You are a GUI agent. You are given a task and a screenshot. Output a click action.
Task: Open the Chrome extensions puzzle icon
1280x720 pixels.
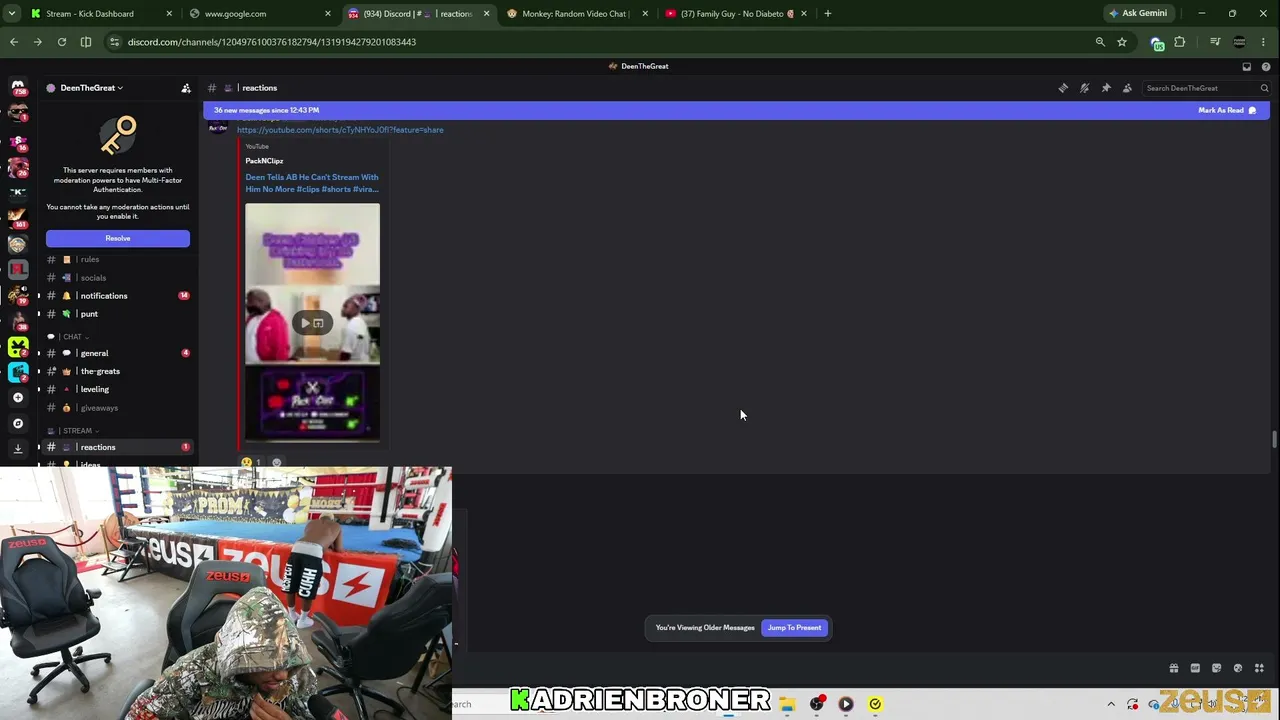click(x=1180, y=42)
